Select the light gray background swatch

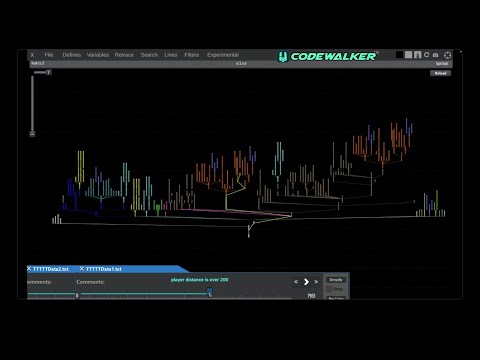(408, 55)
